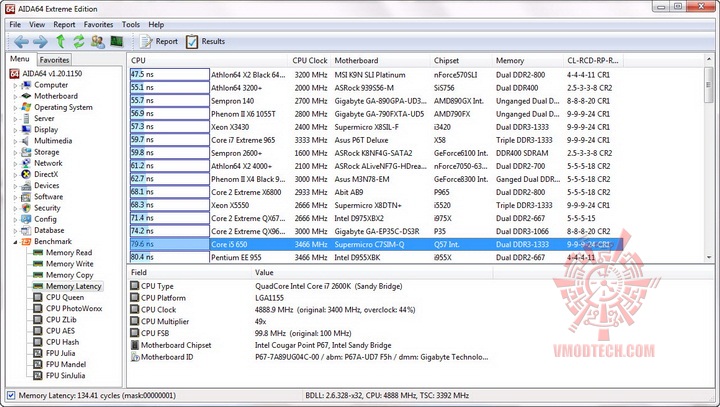
Task: Select the Software icon in tree
Action: tap(26, 197)
